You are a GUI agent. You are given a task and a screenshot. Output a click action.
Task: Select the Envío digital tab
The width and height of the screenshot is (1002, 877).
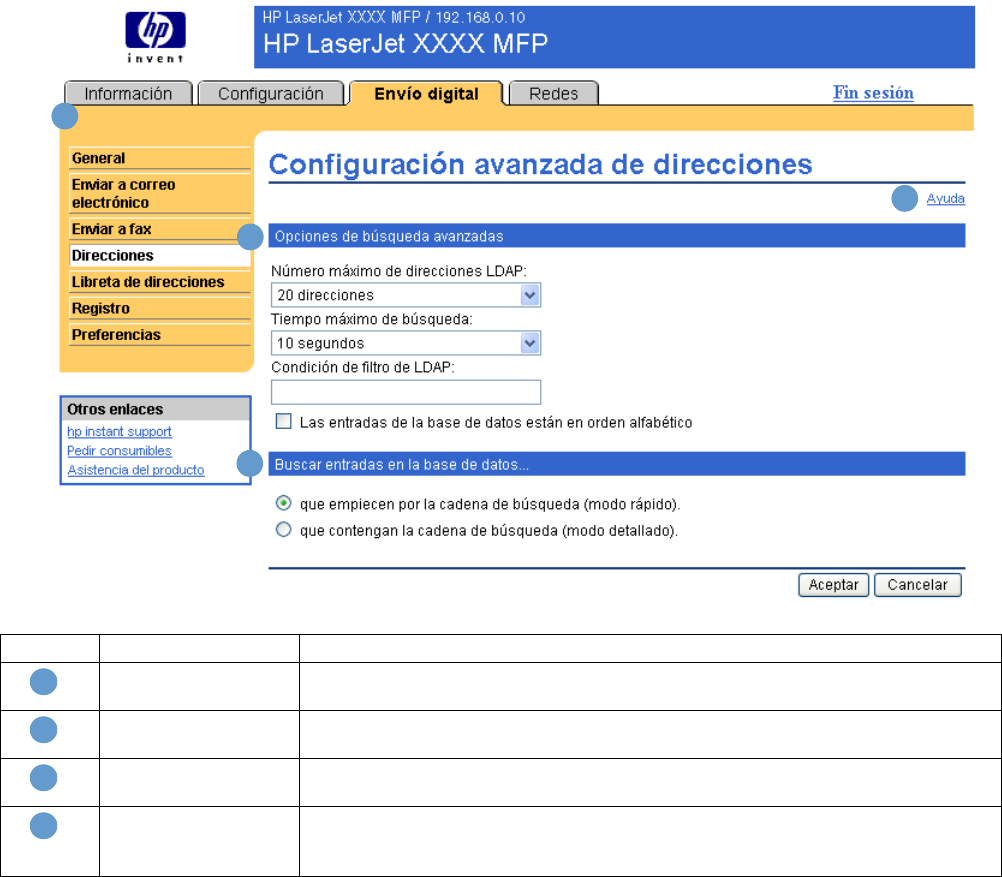pyautogui.click(x=426, y=93)
